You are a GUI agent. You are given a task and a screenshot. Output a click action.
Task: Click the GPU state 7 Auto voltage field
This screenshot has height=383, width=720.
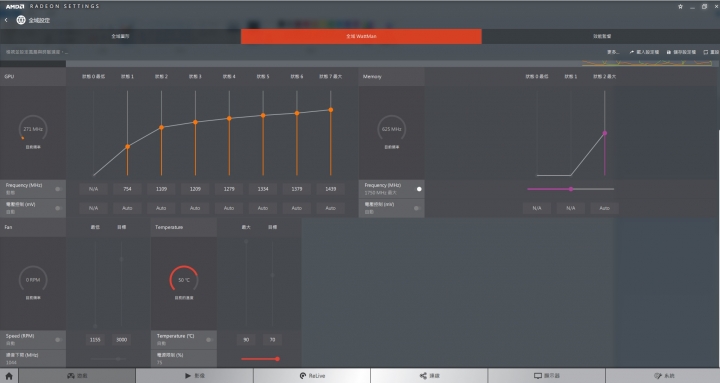click(331, 208)
